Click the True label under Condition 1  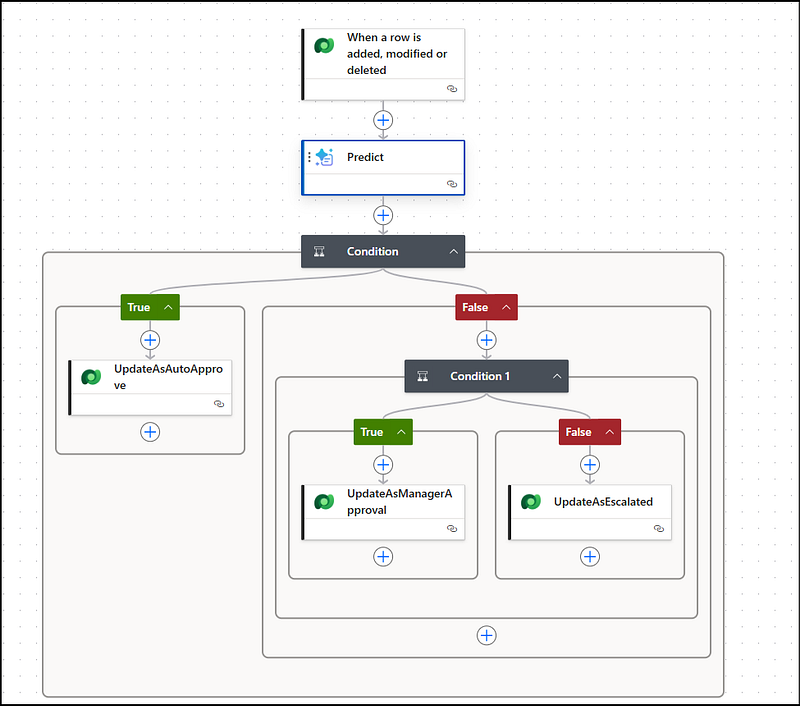pyautogui.click(x=371, y=432)
